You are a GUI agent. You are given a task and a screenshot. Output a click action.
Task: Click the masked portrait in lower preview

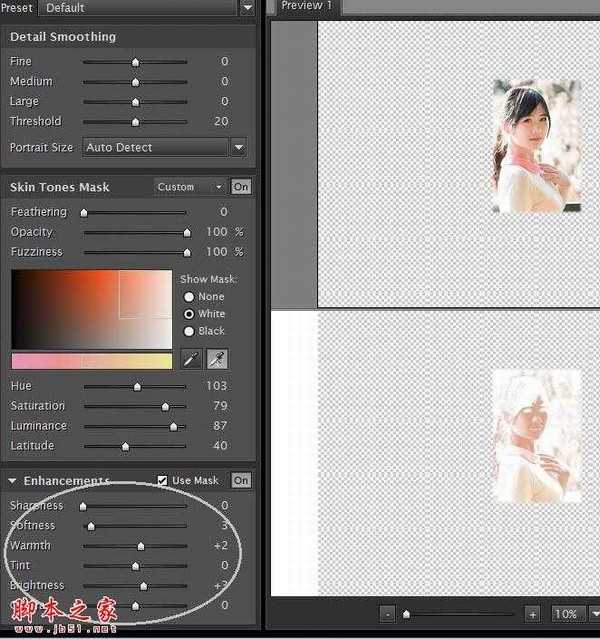[x=537, y=436]
